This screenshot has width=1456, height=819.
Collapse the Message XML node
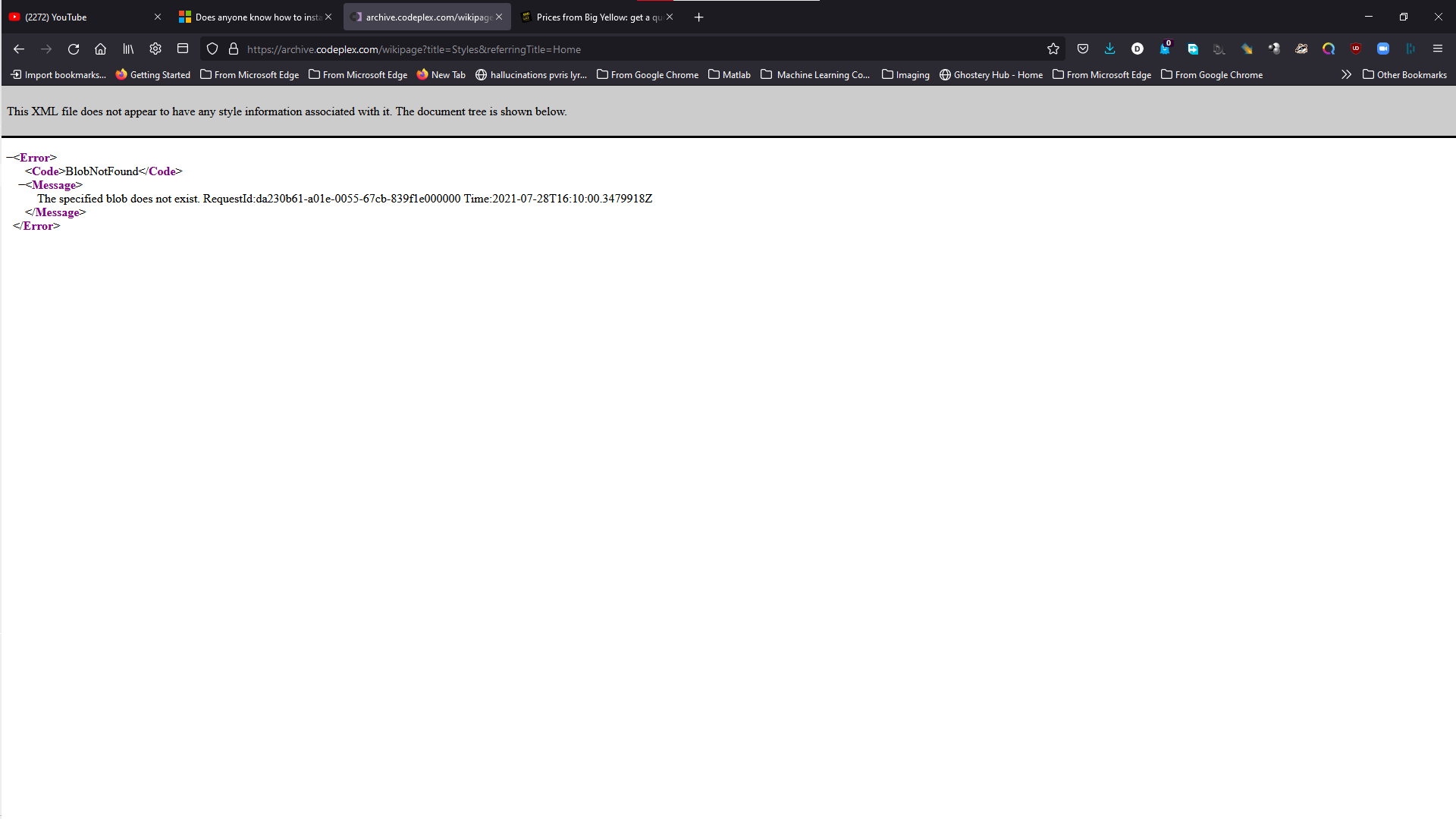point(22,185)
